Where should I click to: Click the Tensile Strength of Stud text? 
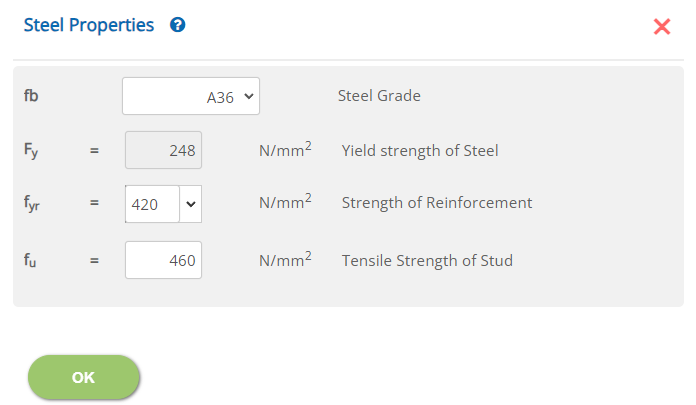(427, 261)
